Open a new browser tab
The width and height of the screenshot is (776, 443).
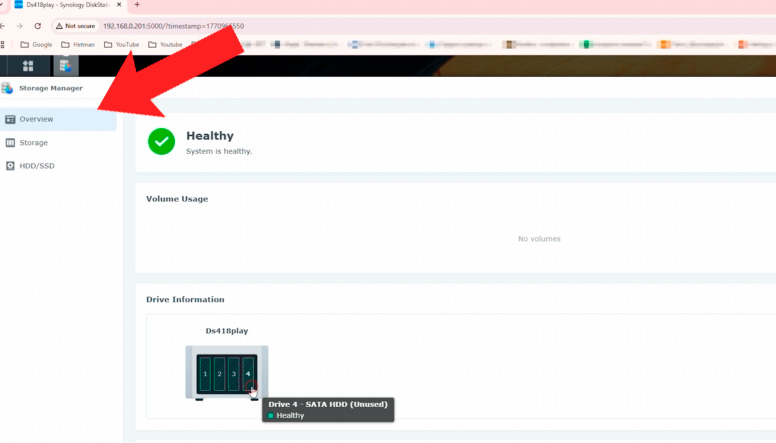(x=137, y=4)
